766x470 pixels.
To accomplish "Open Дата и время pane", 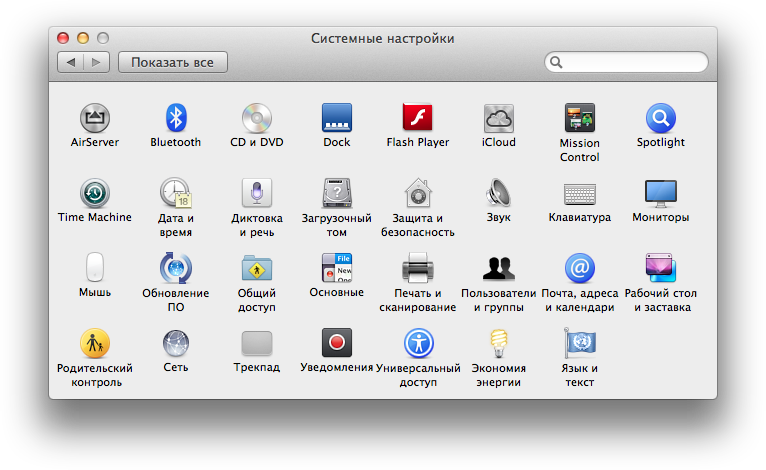I will [175, 193].
